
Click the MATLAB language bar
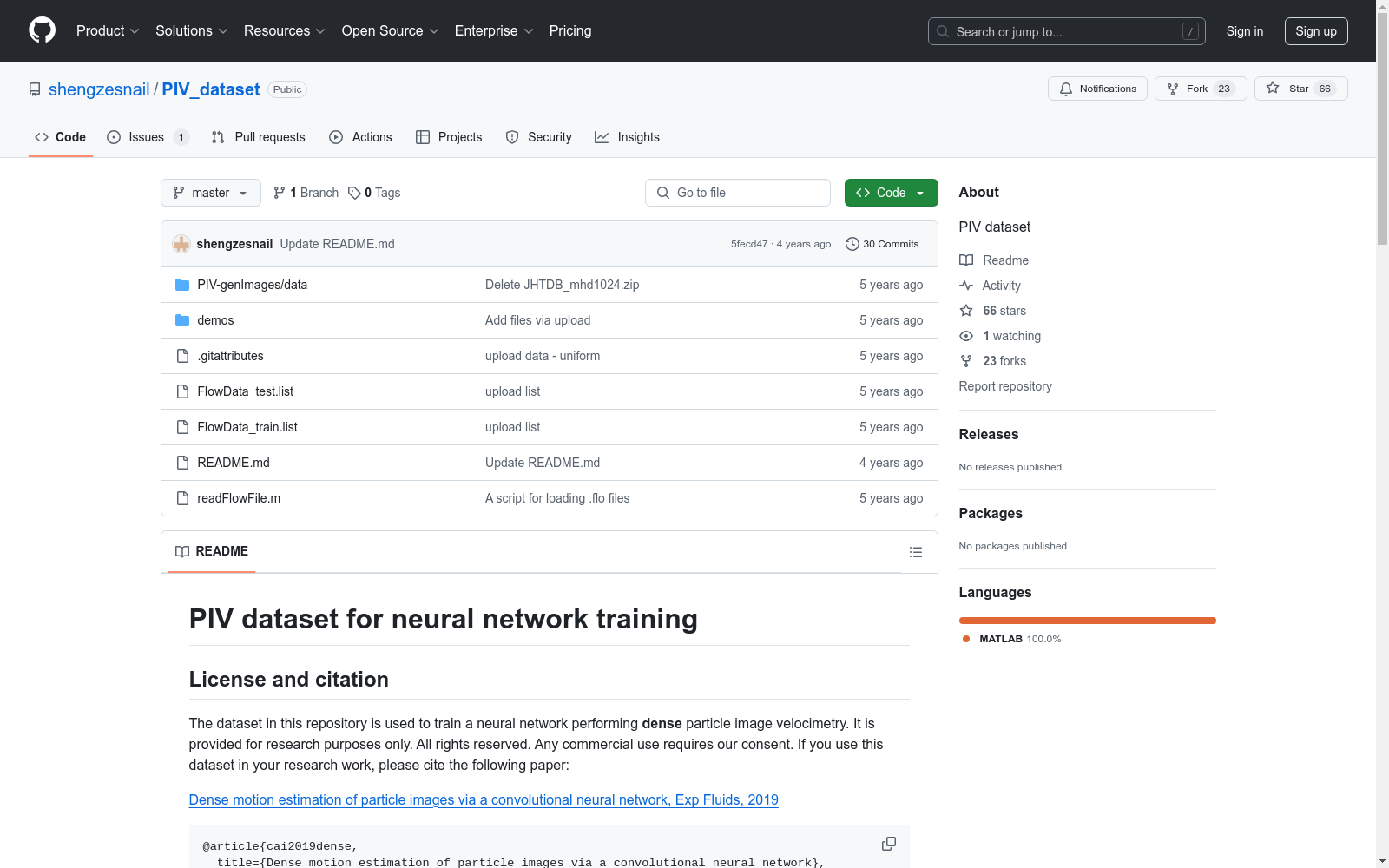pos(1087,621)
